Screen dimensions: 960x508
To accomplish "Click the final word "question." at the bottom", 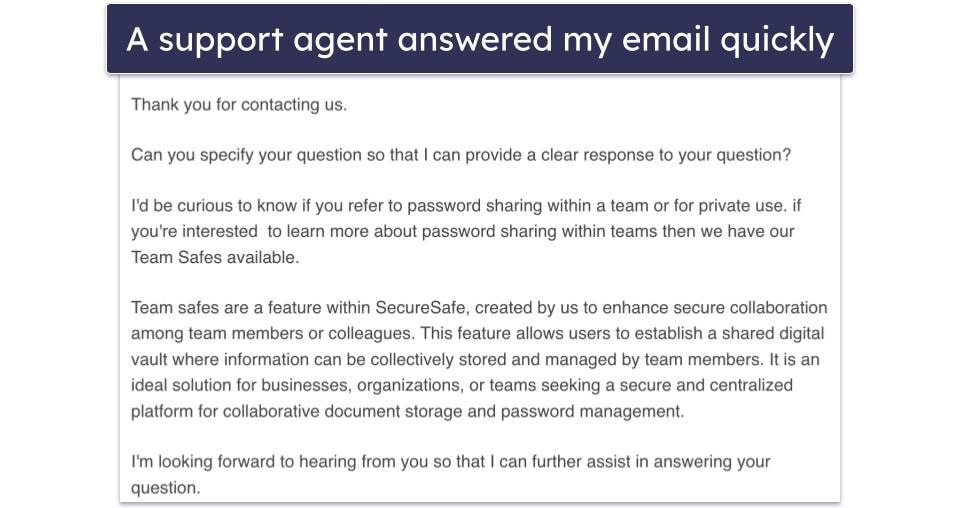I will tap(166, 488).
